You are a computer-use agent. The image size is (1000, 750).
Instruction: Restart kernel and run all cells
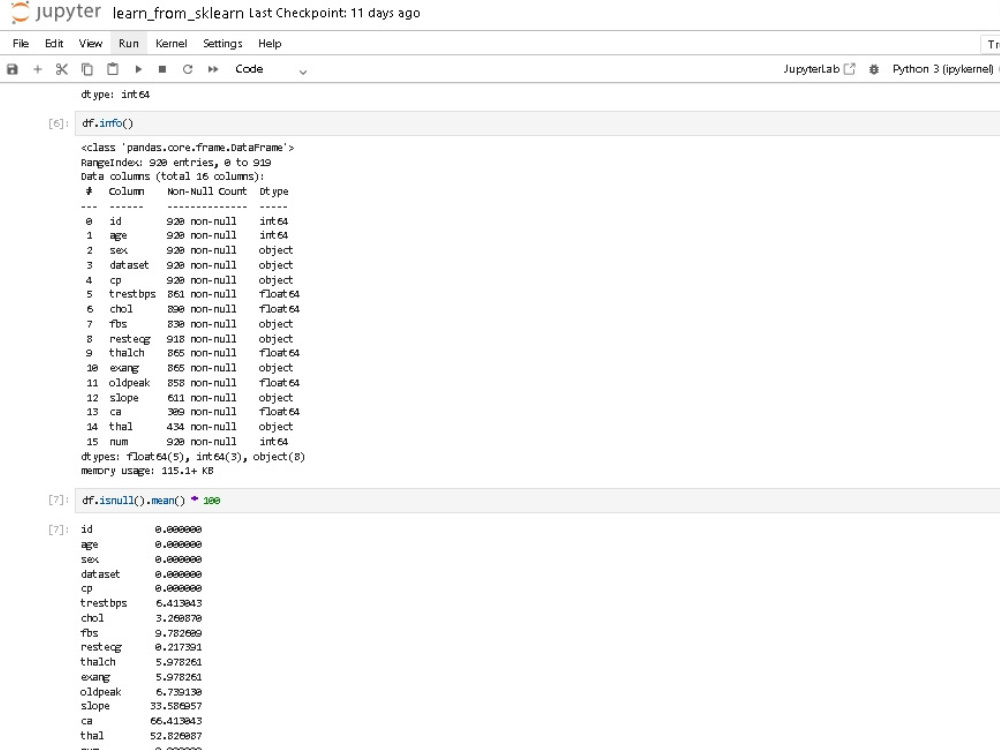tap(213, 69)
